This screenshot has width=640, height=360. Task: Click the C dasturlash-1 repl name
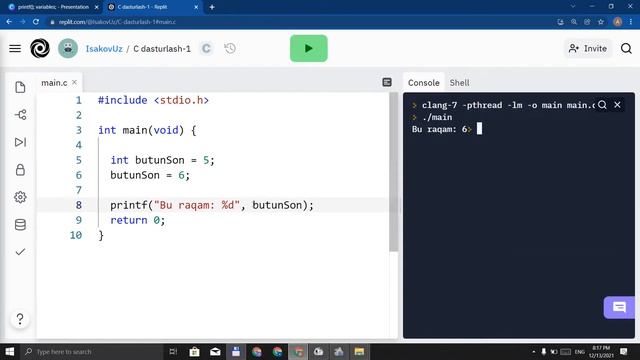(162, 49)
